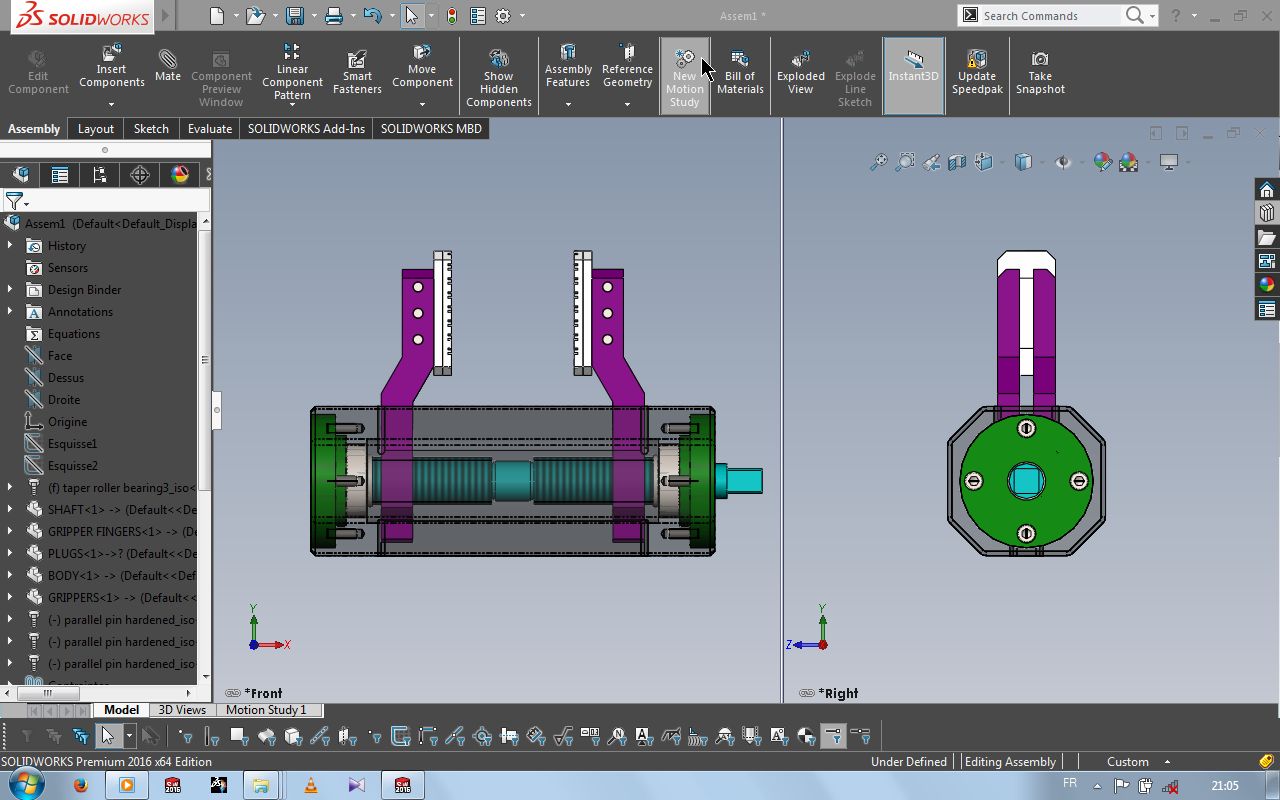Click Zoom to Fit magnifier icon
This screenshot has width=1280, height=800.
pyautogui.click(x=878, y=162)
